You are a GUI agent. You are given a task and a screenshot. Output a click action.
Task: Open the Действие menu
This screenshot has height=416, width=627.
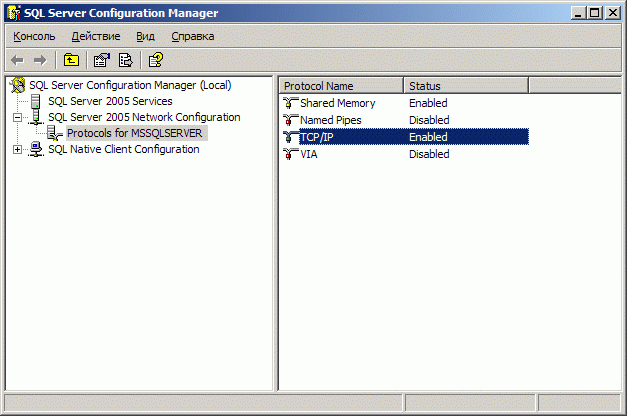tap(95, 36)
